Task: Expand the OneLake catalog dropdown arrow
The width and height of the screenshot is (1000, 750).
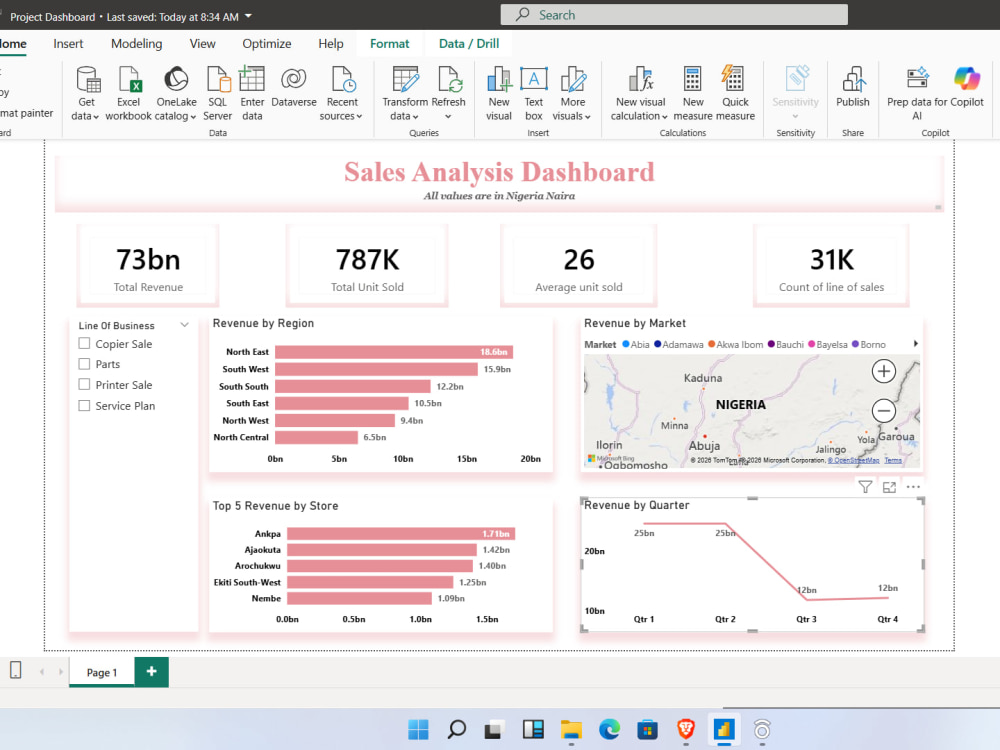Action: (193, 117)
